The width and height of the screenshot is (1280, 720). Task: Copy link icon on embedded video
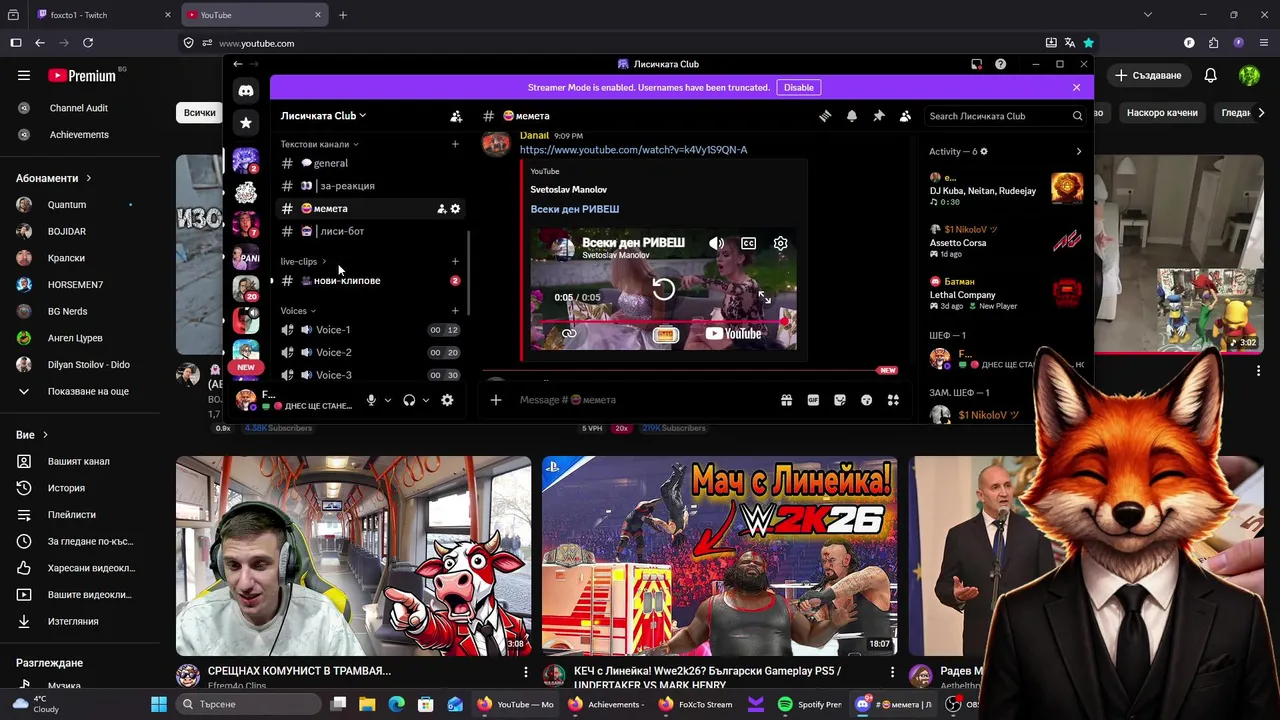coord(569,334)
